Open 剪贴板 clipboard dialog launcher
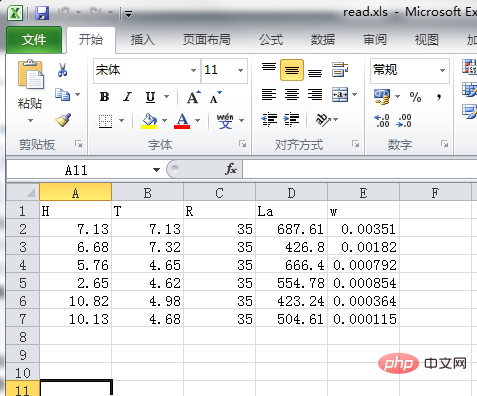The height and width of the screenshot is (396, 477). click(x=79, y=144)
